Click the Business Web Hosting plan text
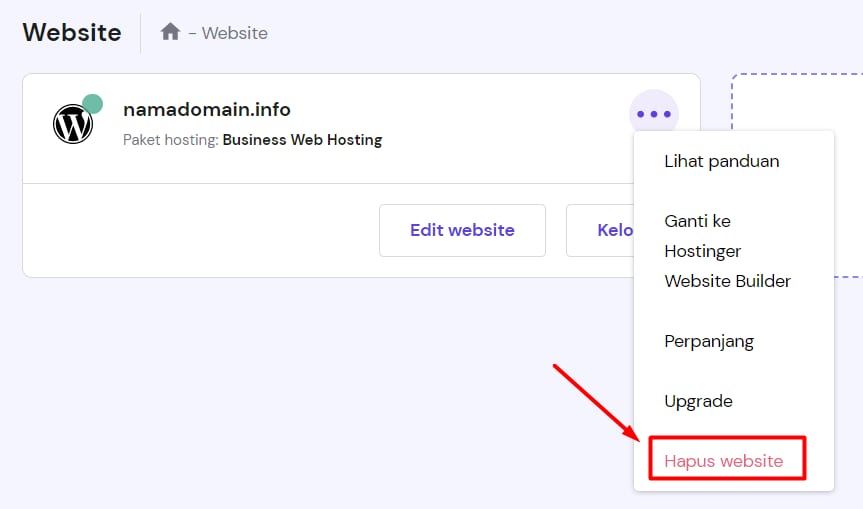The width and height of the screenshot is (863, 509). point(302,140)
